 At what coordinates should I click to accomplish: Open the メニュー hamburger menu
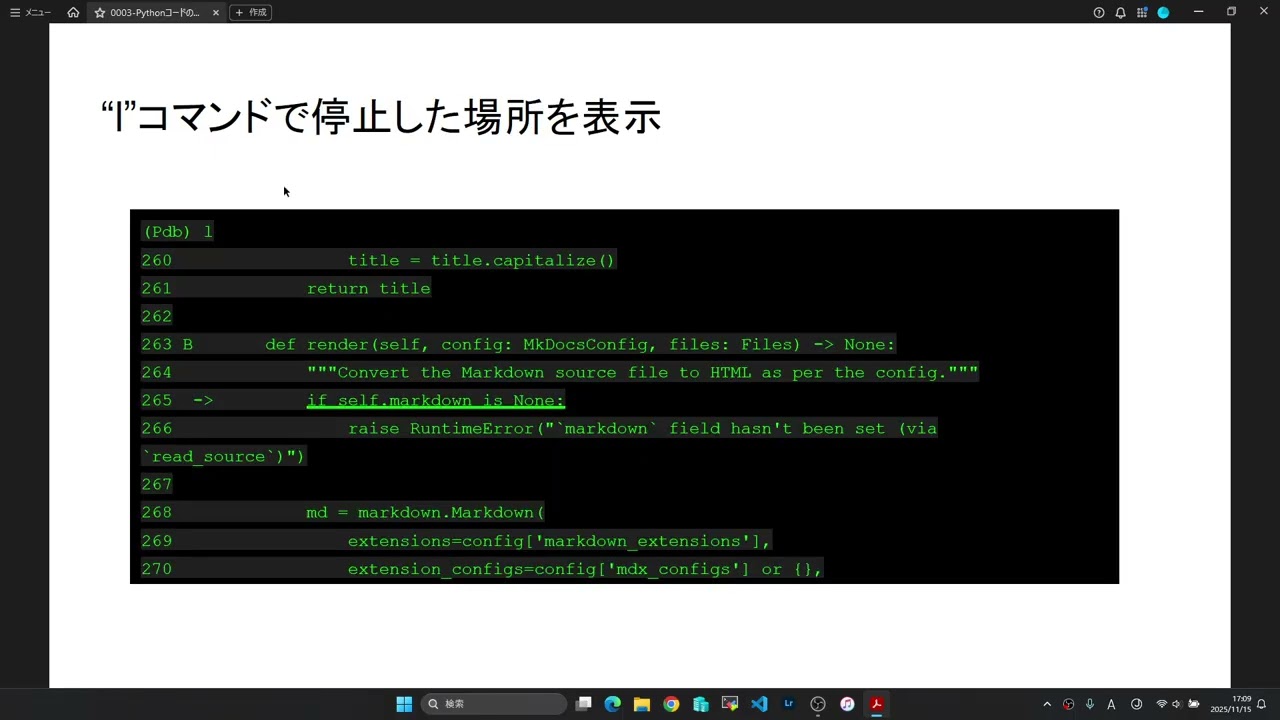pos(30,12)
